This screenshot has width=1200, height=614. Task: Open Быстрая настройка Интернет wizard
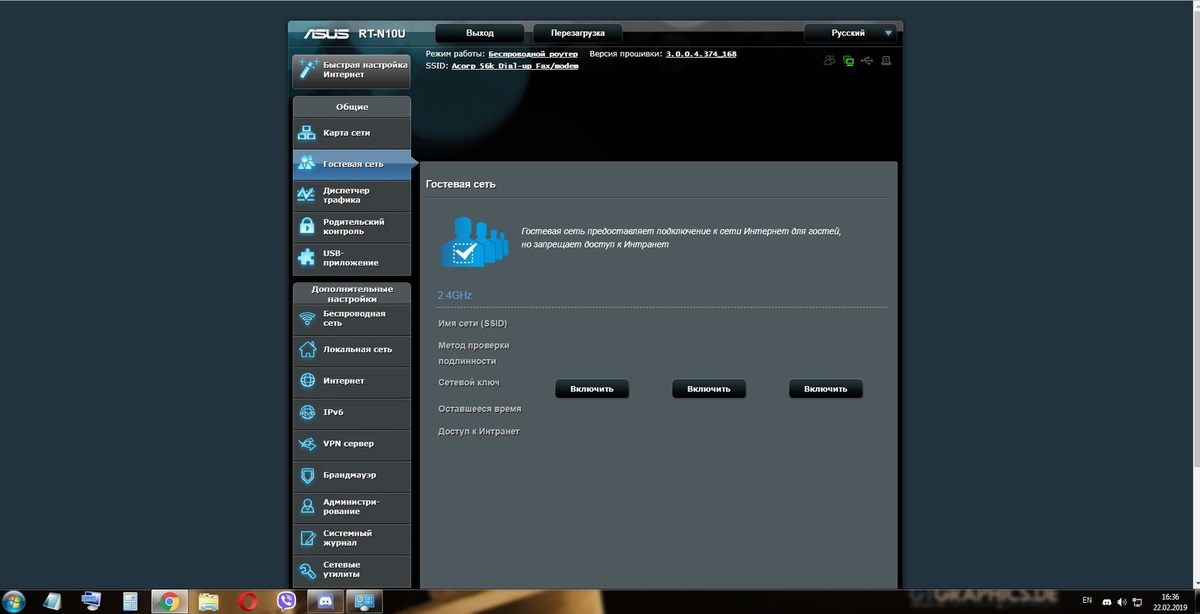(352, 69)
